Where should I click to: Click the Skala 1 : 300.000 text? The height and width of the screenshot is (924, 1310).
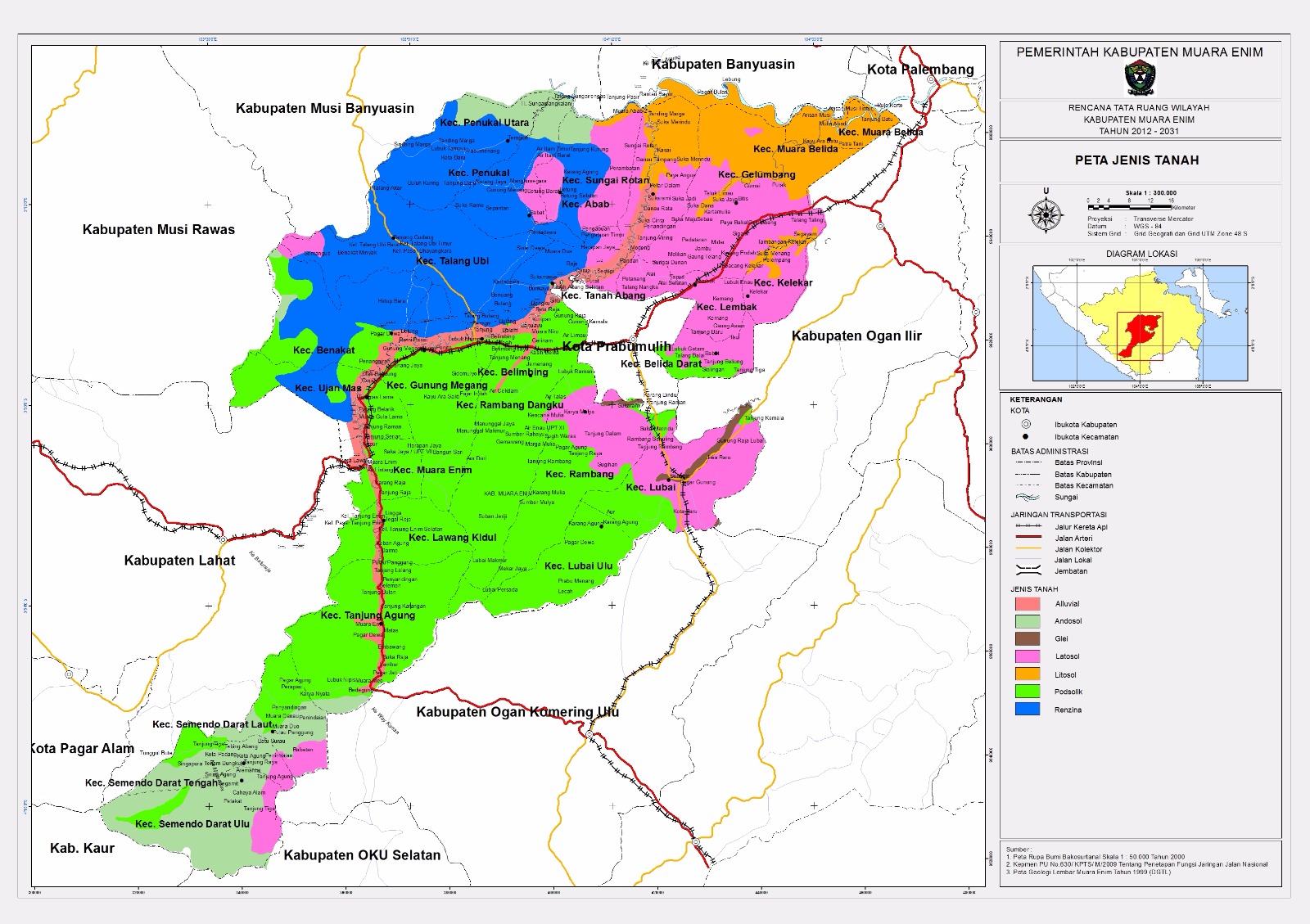coord(1150,193)
